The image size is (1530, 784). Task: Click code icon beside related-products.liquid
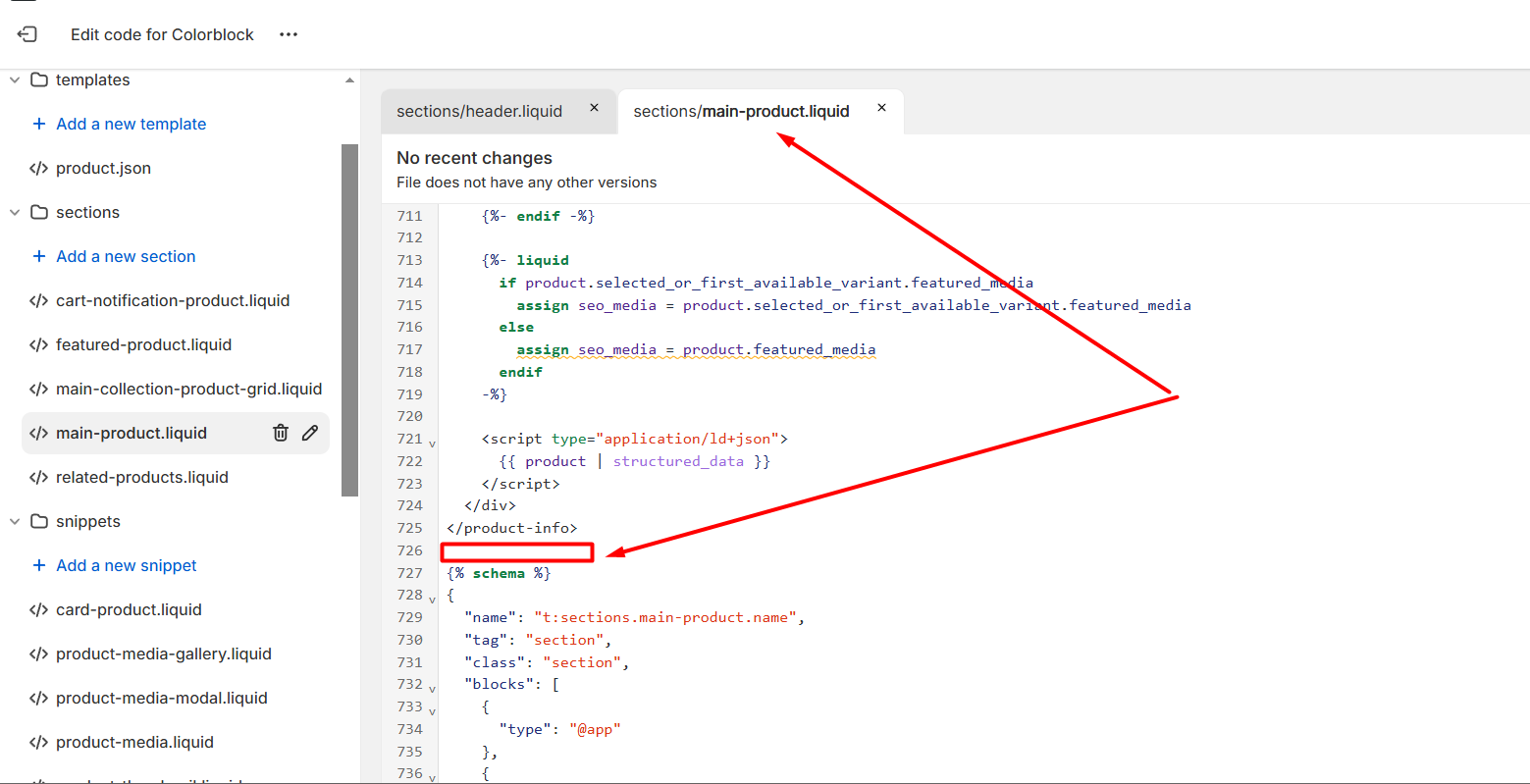[x=39, y=477]
